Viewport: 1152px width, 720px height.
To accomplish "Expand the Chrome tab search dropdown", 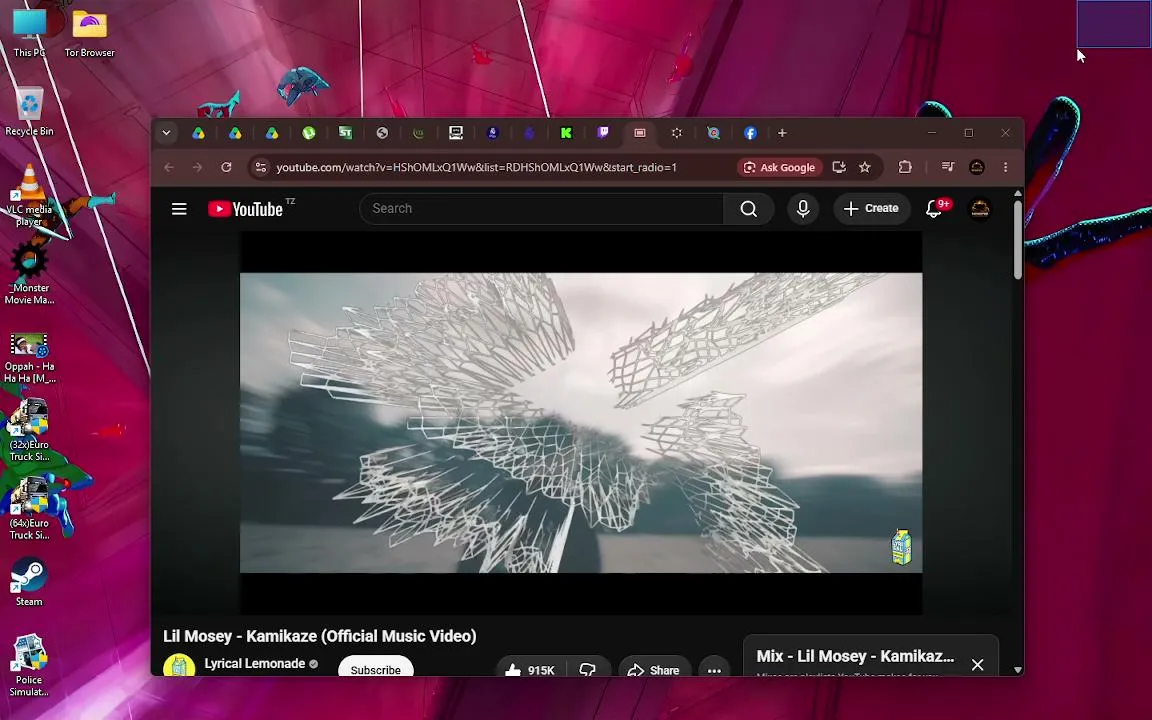I will [x=166, y=133].
